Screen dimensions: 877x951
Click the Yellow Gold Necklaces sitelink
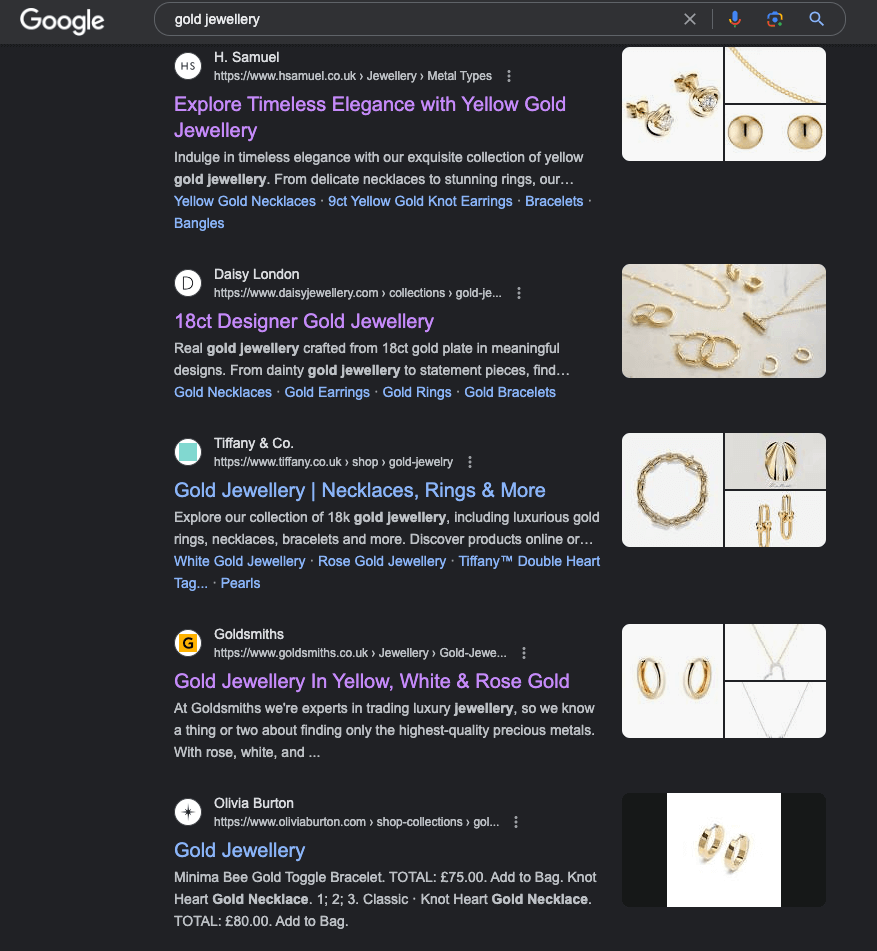click(x=244, y=201)
